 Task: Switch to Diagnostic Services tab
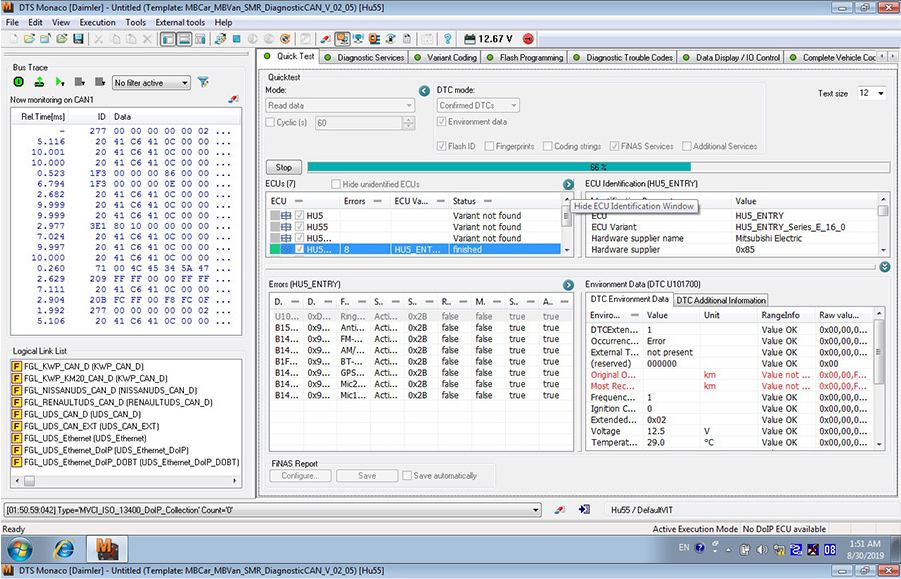click(364, 57)
